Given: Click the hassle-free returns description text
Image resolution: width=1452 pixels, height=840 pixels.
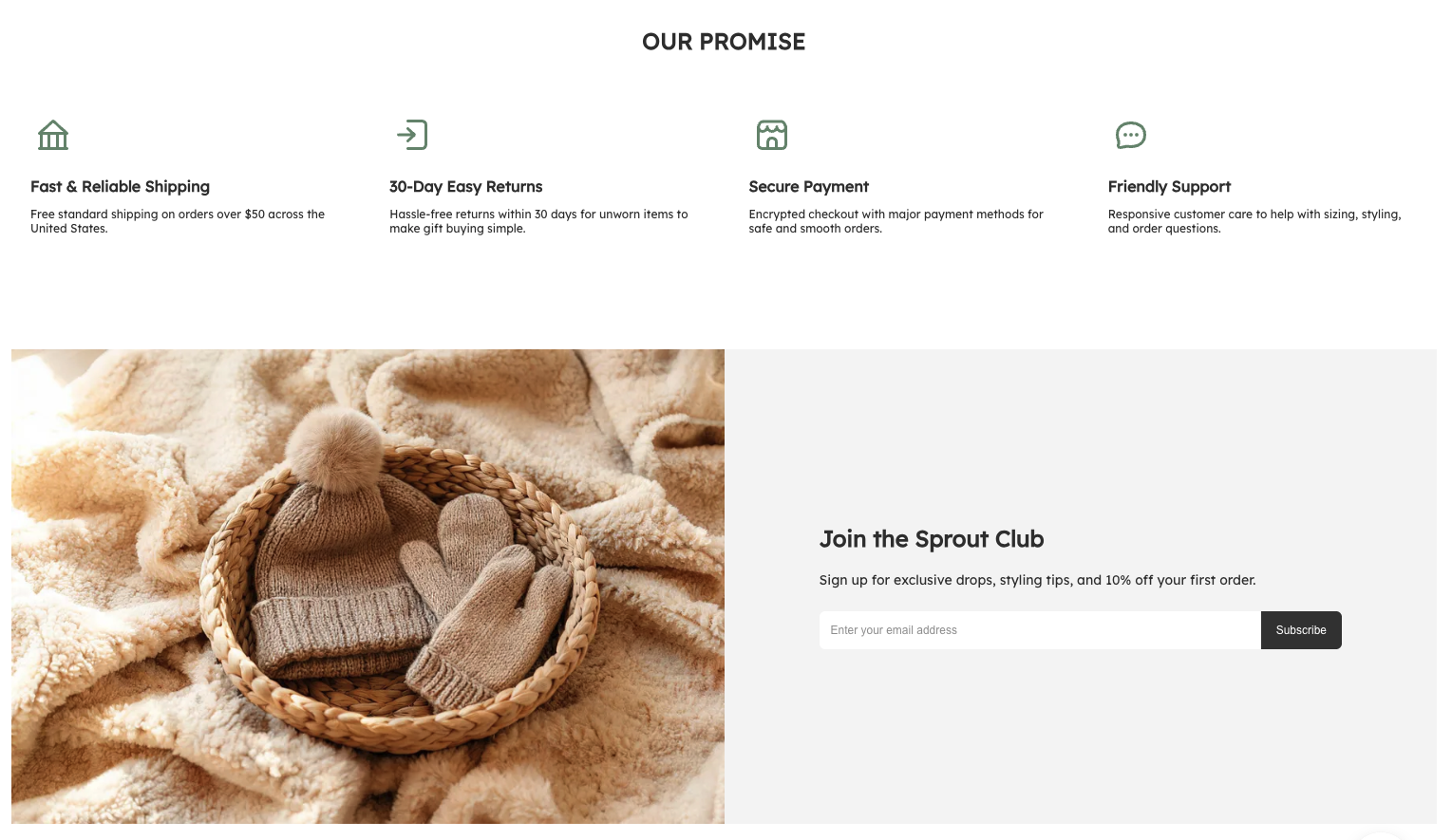Looking at the screenshot, I should point(538,221).
